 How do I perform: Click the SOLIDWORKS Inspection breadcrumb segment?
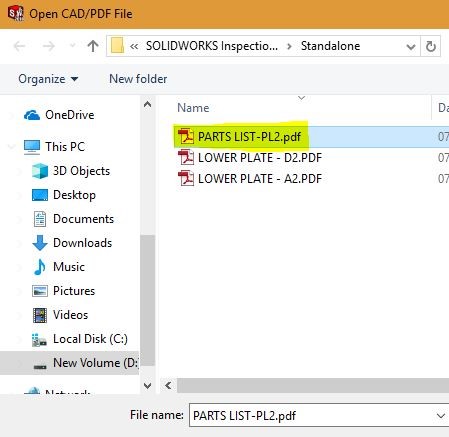pyautogui.click(x=212, y=46)
